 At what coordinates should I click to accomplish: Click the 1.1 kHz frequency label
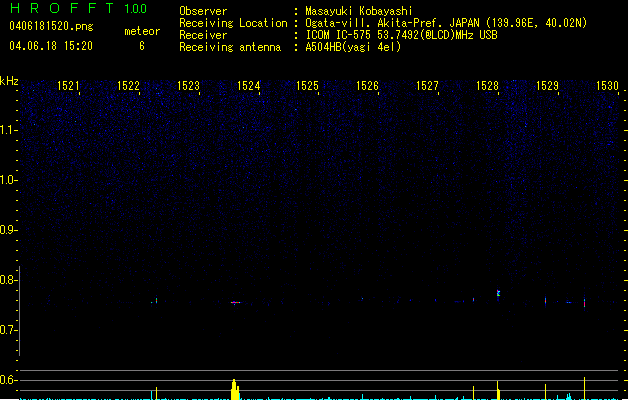tap(8, 130)
